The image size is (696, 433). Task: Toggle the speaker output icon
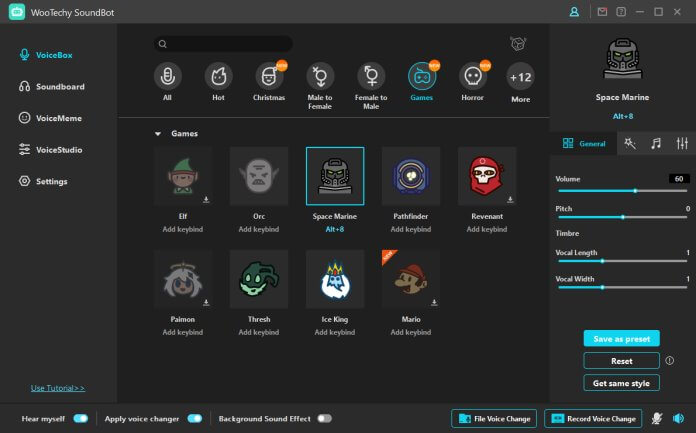point(678,418)
